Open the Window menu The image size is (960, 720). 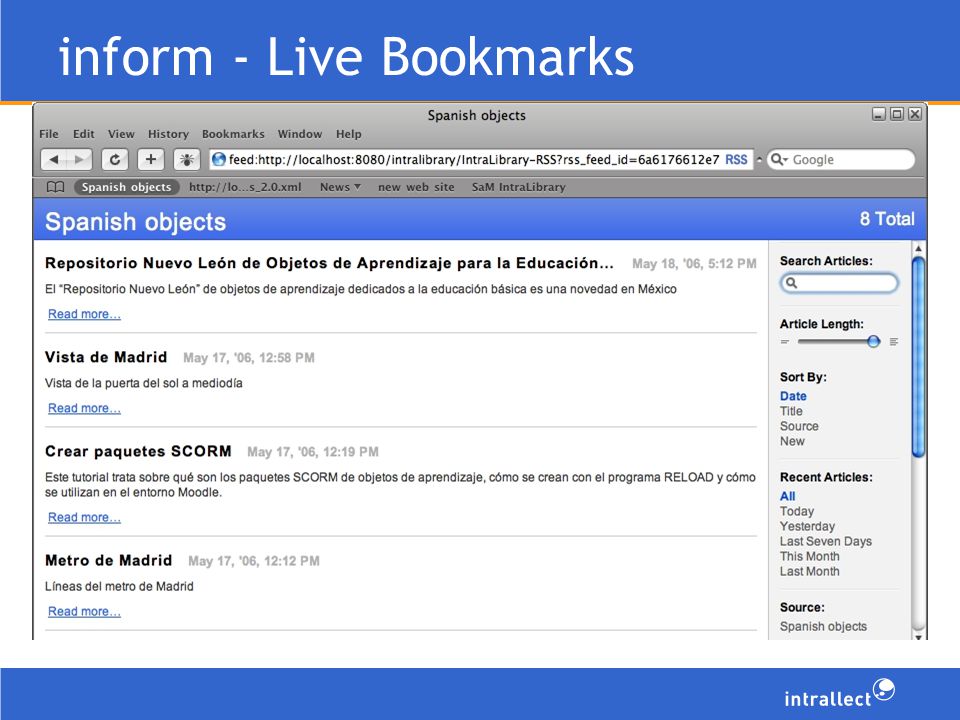pyautogui.click(x=300, y=134)
